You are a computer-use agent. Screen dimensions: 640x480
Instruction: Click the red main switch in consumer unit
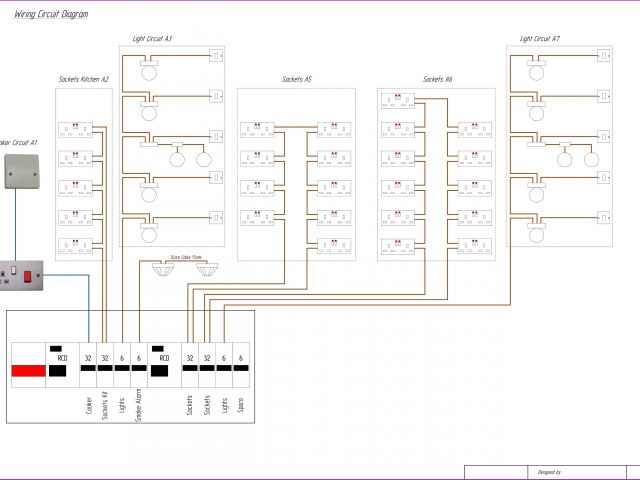pos(28,372)
